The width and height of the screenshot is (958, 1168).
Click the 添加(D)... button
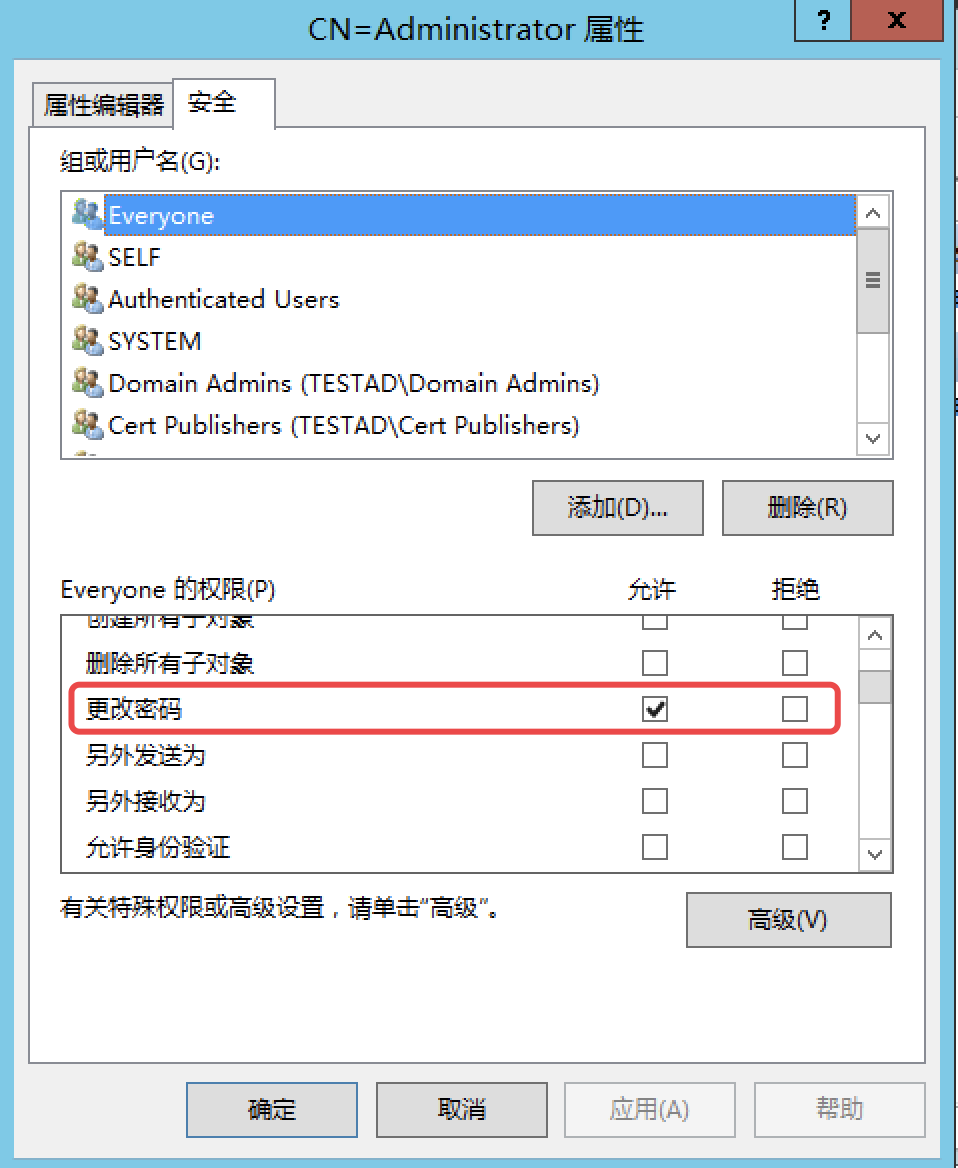[x=618, y=508]
